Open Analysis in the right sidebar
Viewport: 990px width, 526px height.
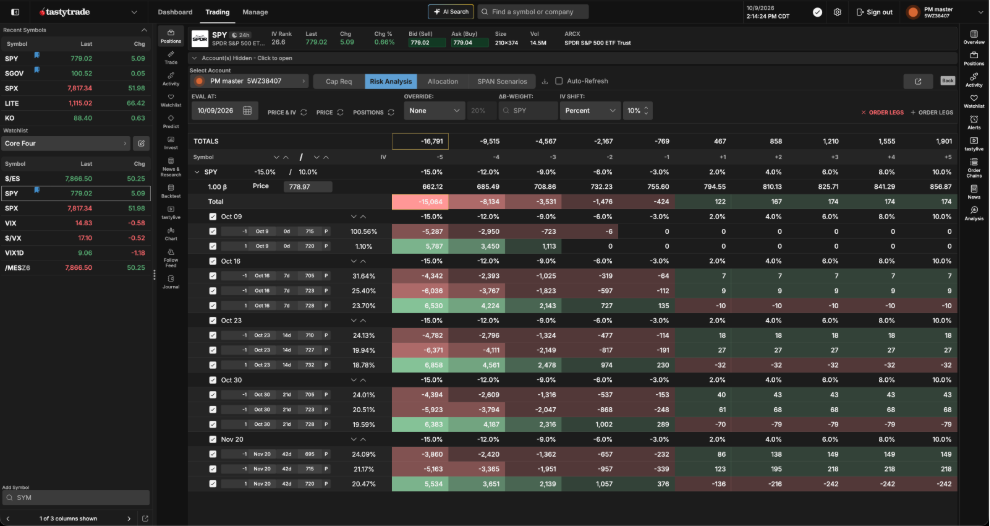tap(974, 213)
